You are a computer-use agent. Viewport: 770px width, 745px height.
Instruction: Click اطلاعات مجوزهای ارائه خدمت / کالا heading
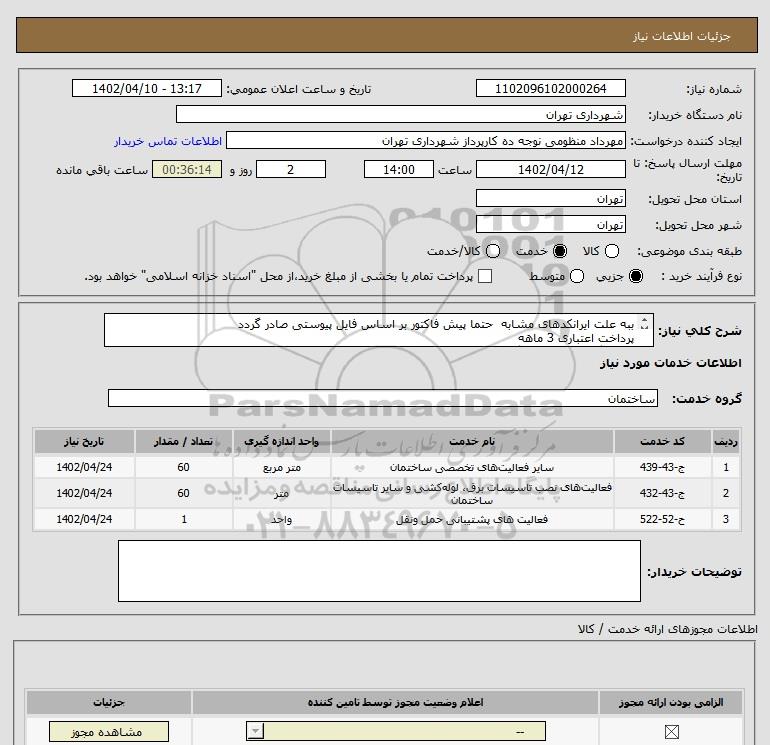(x=668, y=629)
